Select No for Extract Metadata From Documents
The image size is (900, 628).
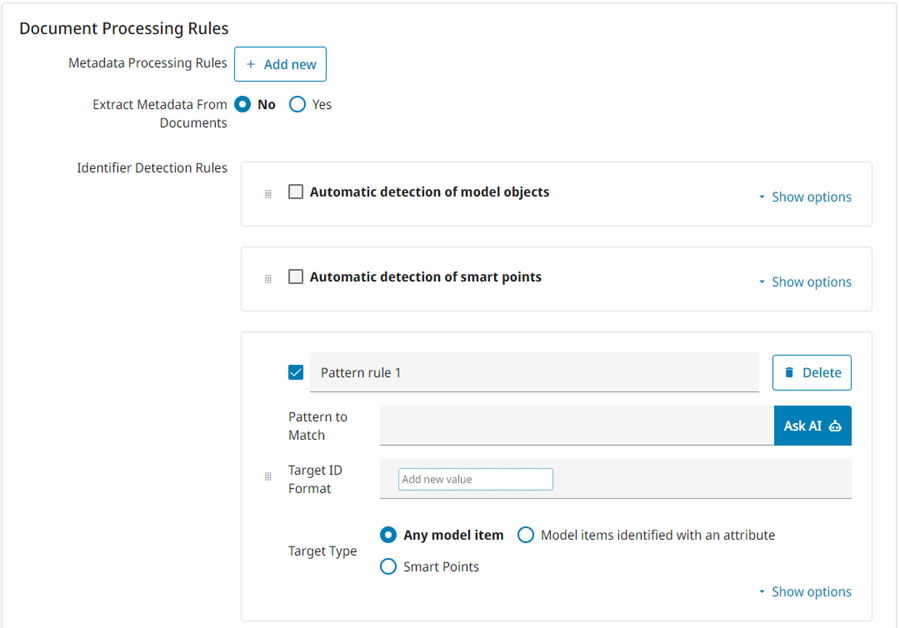[x=243, y=104]
